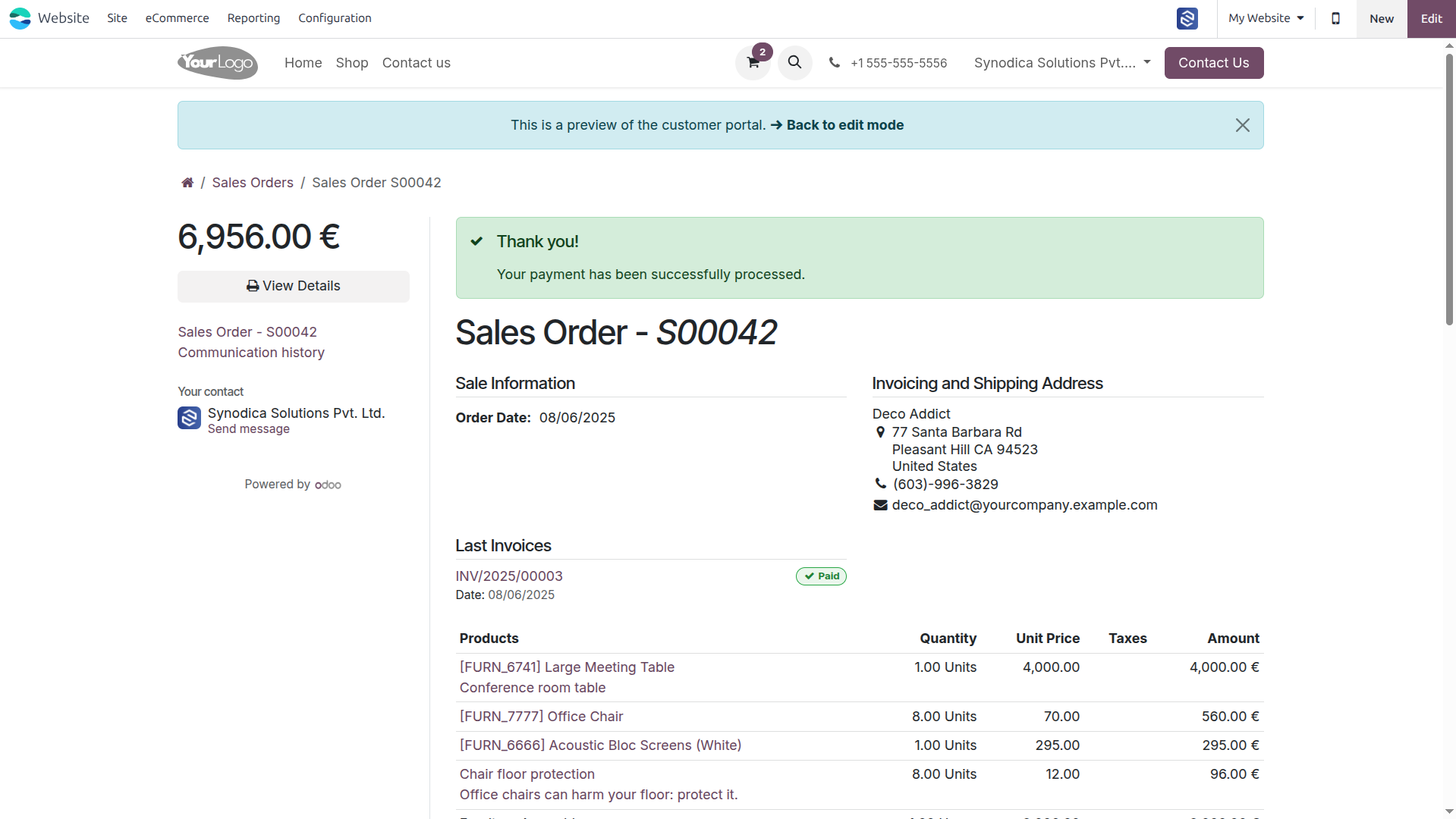Click the page vertical scrollbar
The image size is (1456, 819).
pyautogui.click(x=1449, y=190)
